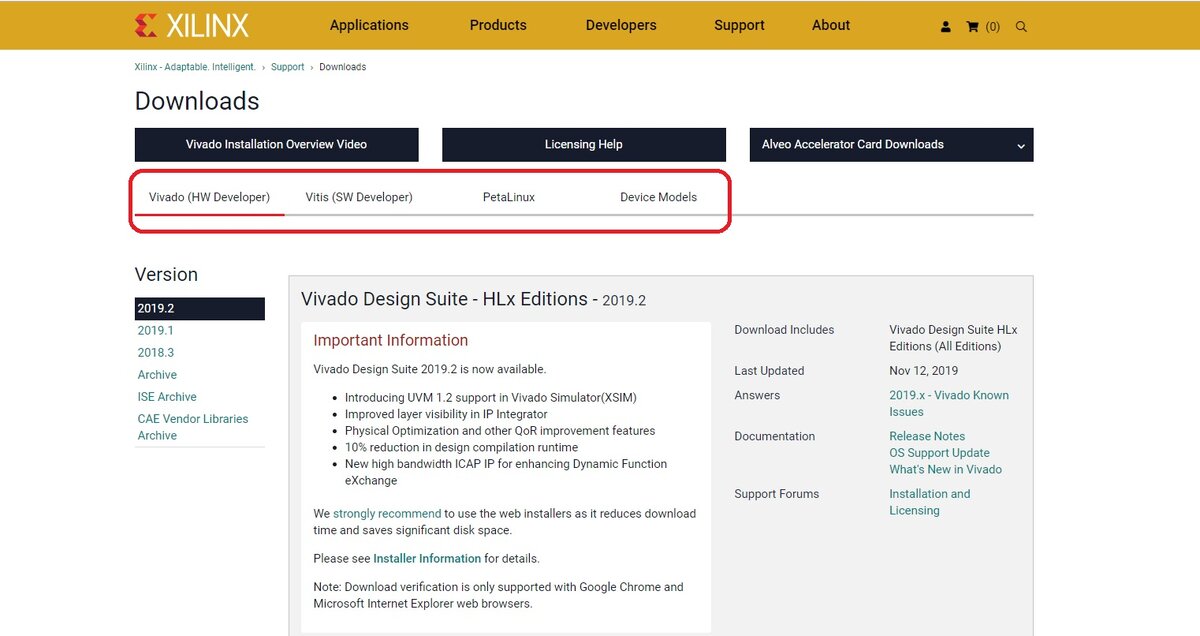Click 'Physical Optimization and other QoR' bullet

(x=500, y=431)
